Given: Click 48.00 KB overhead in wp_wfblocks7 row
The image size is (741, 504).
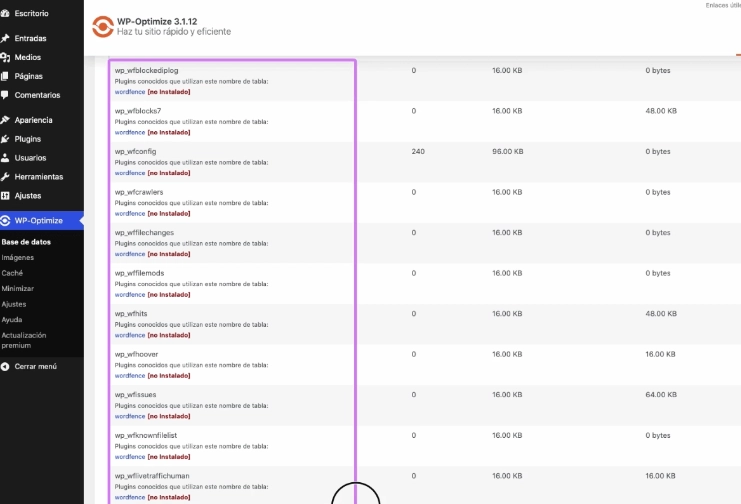Looking at the screenshot, I should pos(661,111).
